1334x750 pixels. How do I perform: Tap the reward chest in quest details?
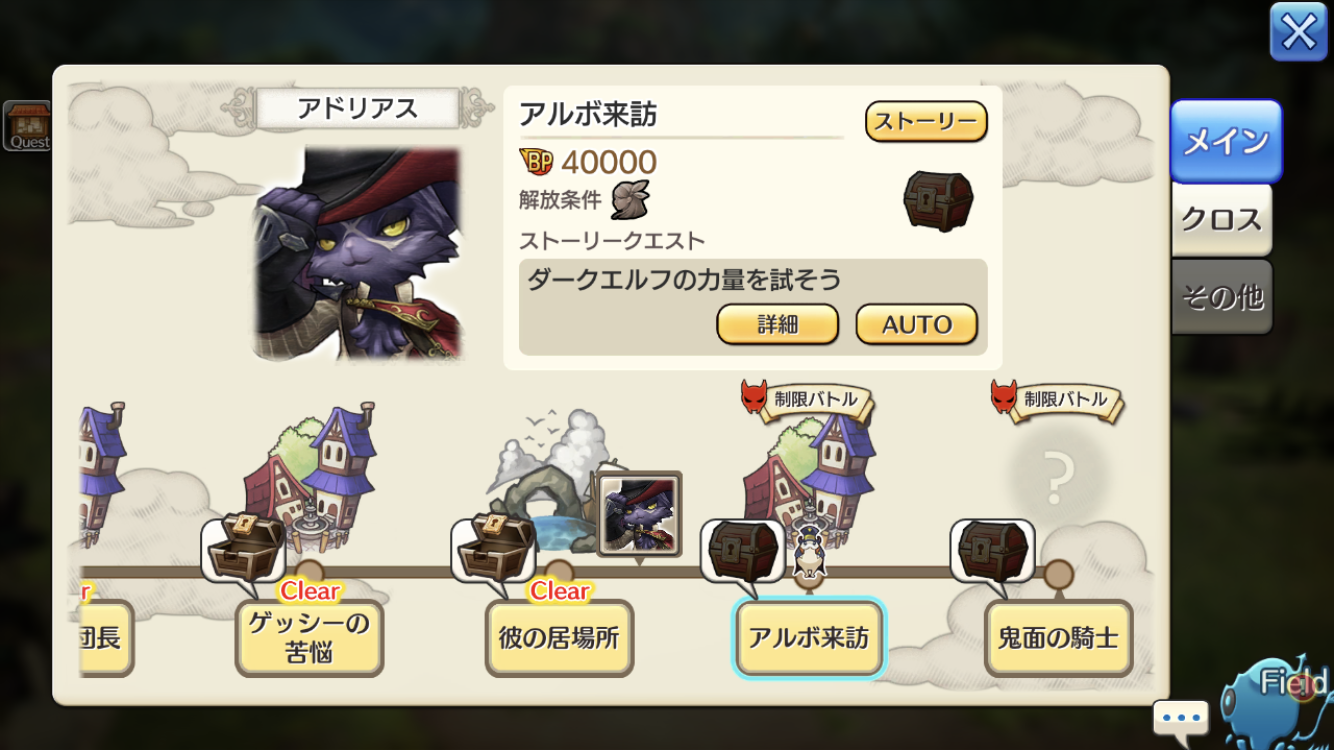(x=938, y=201)
